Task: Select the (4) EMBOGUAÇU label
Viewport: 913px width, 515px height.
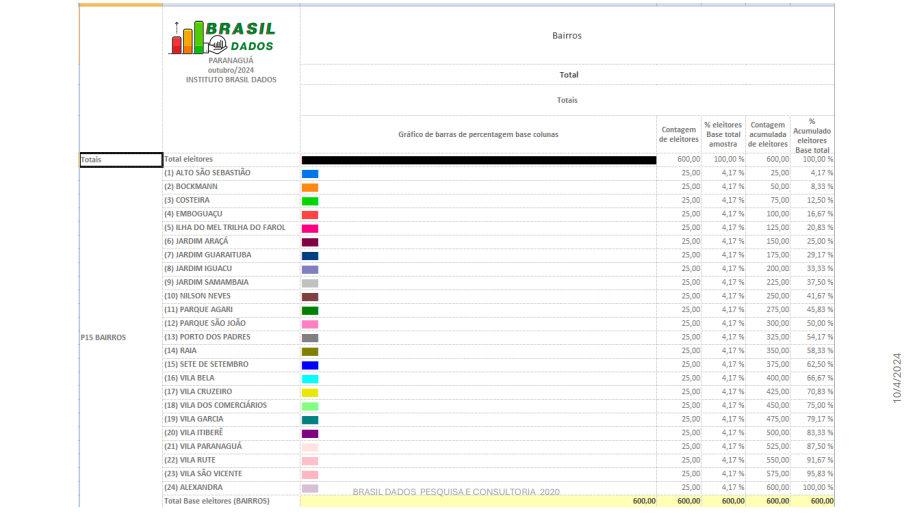Action: [x=193, y=214]
